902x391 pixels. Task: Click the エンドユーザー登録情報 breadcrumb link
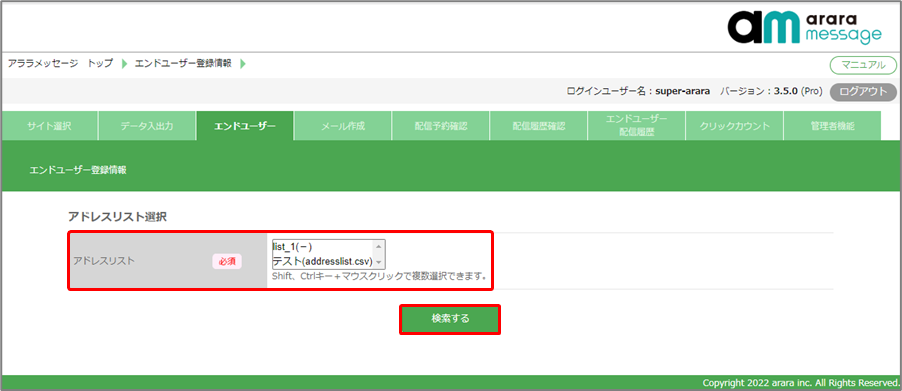click(x=183, y=63)
